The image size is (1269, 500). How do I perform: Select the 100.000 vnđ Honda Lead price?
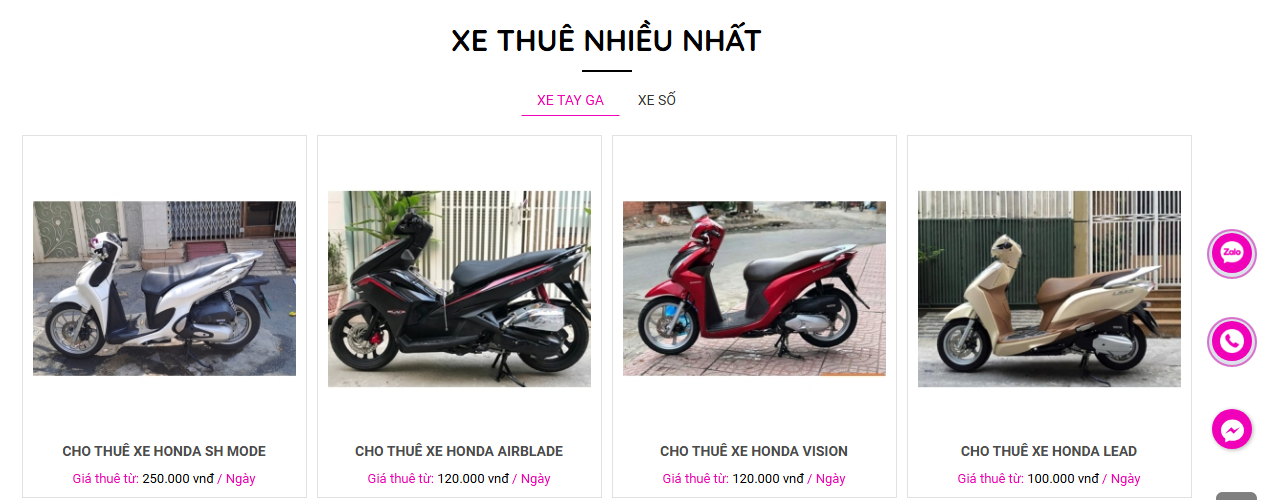[1063, 479]
